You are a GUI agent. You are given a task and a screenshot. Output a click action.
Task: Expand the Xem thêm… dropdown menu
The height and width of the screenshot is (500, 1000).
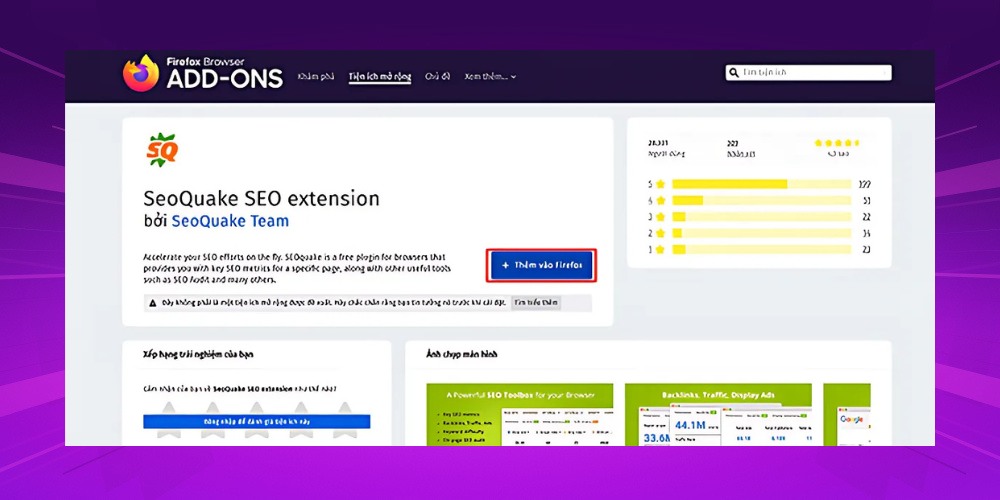[490, 77]
